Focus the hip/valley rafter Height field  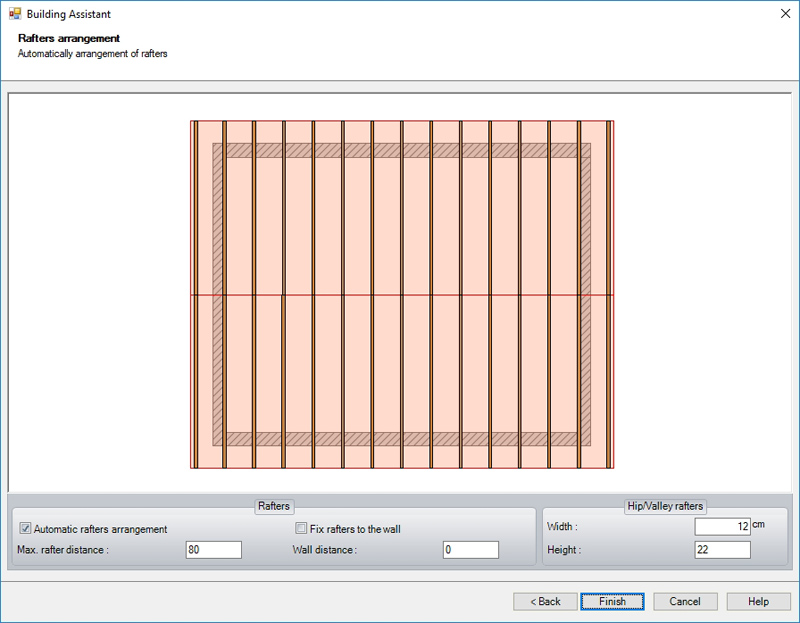(722, 549)
